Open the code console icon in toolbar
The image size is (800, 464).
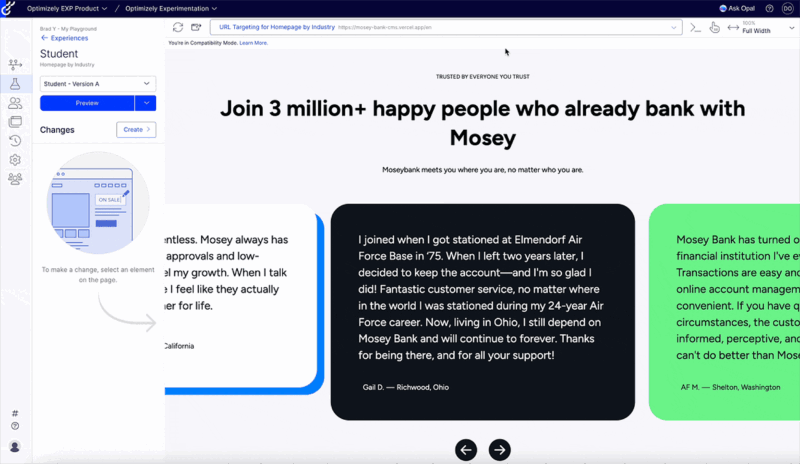pos(695,28)
